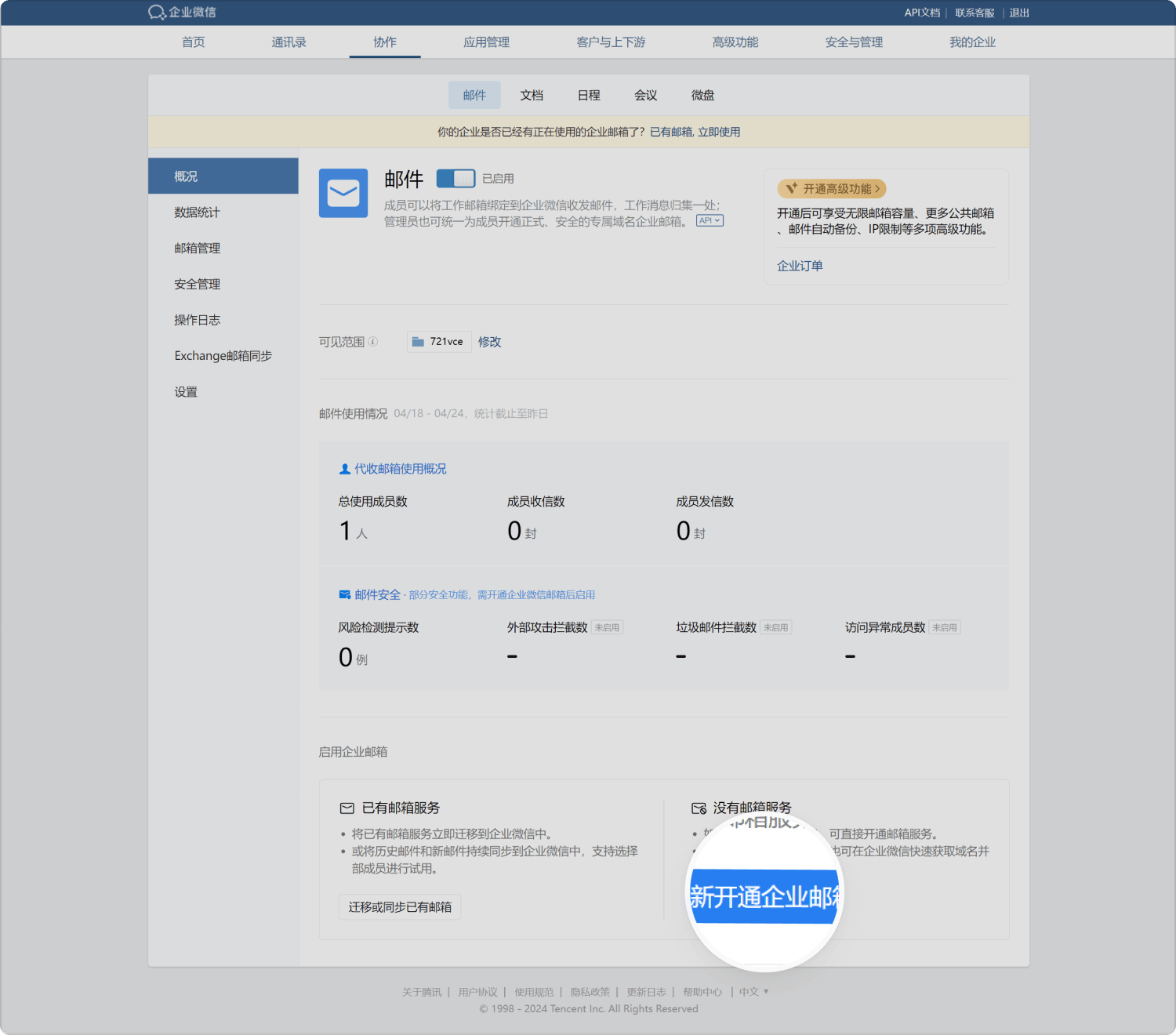Click the 成员收信数 label
The width and height of the screenshot is (1176, 1035).
click(x=536, y=501)
